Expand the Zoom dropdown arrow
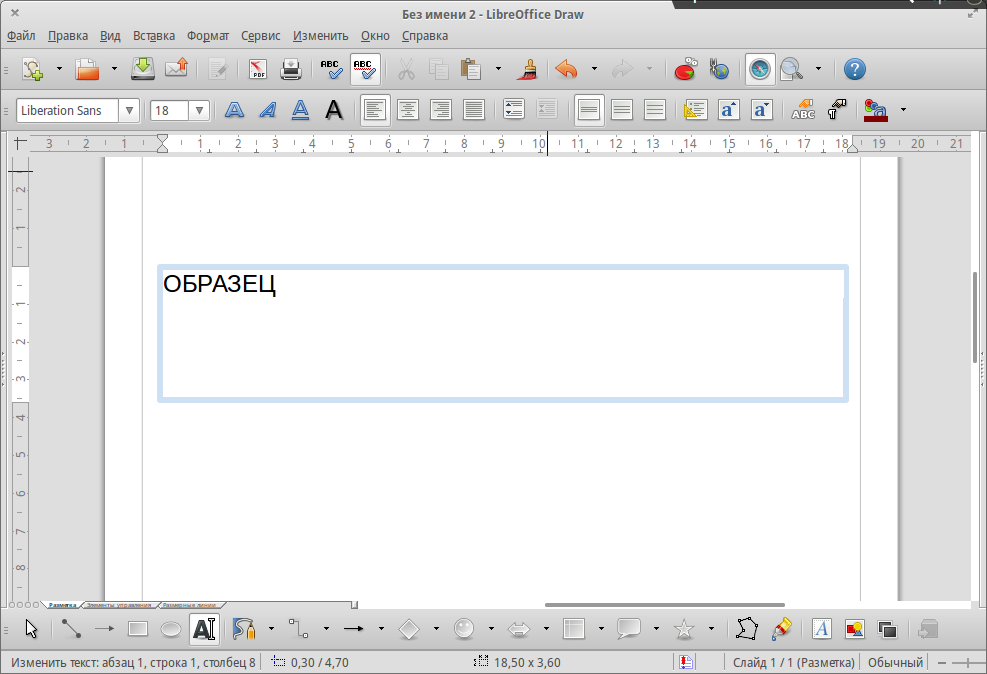987x674 pixels. coord(818,69)
